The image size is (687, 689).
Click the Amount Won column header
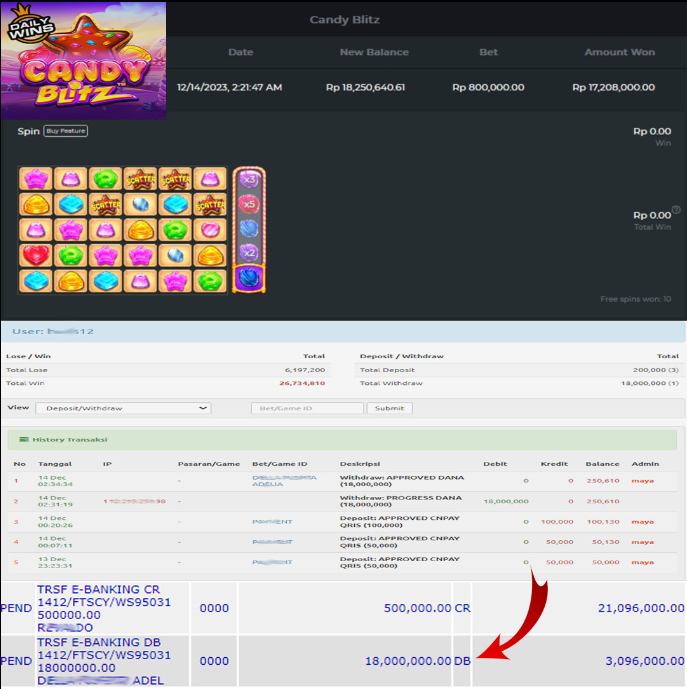619,52
